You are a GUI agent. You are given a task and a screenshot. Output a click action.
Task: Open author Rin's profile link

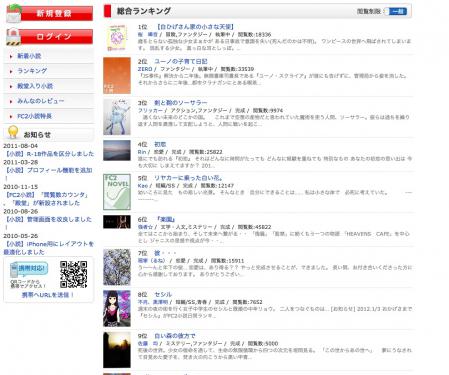click(x=142, y=152)
